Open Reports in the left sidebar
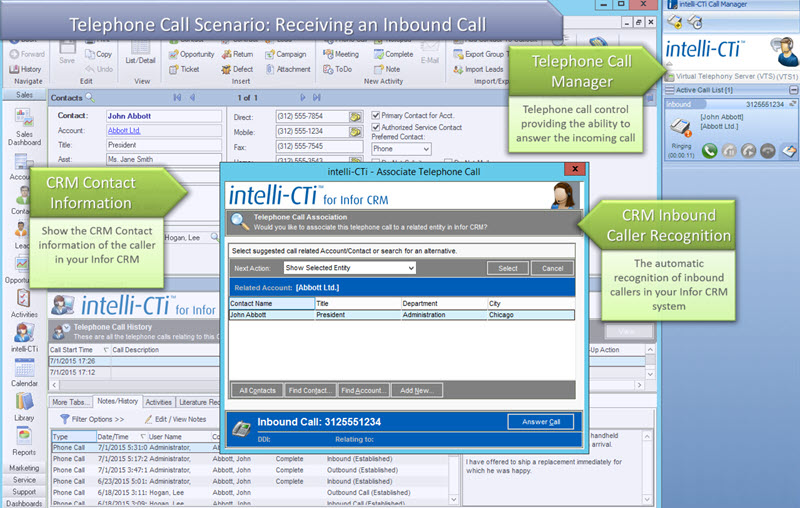 (x=24, y=442)
